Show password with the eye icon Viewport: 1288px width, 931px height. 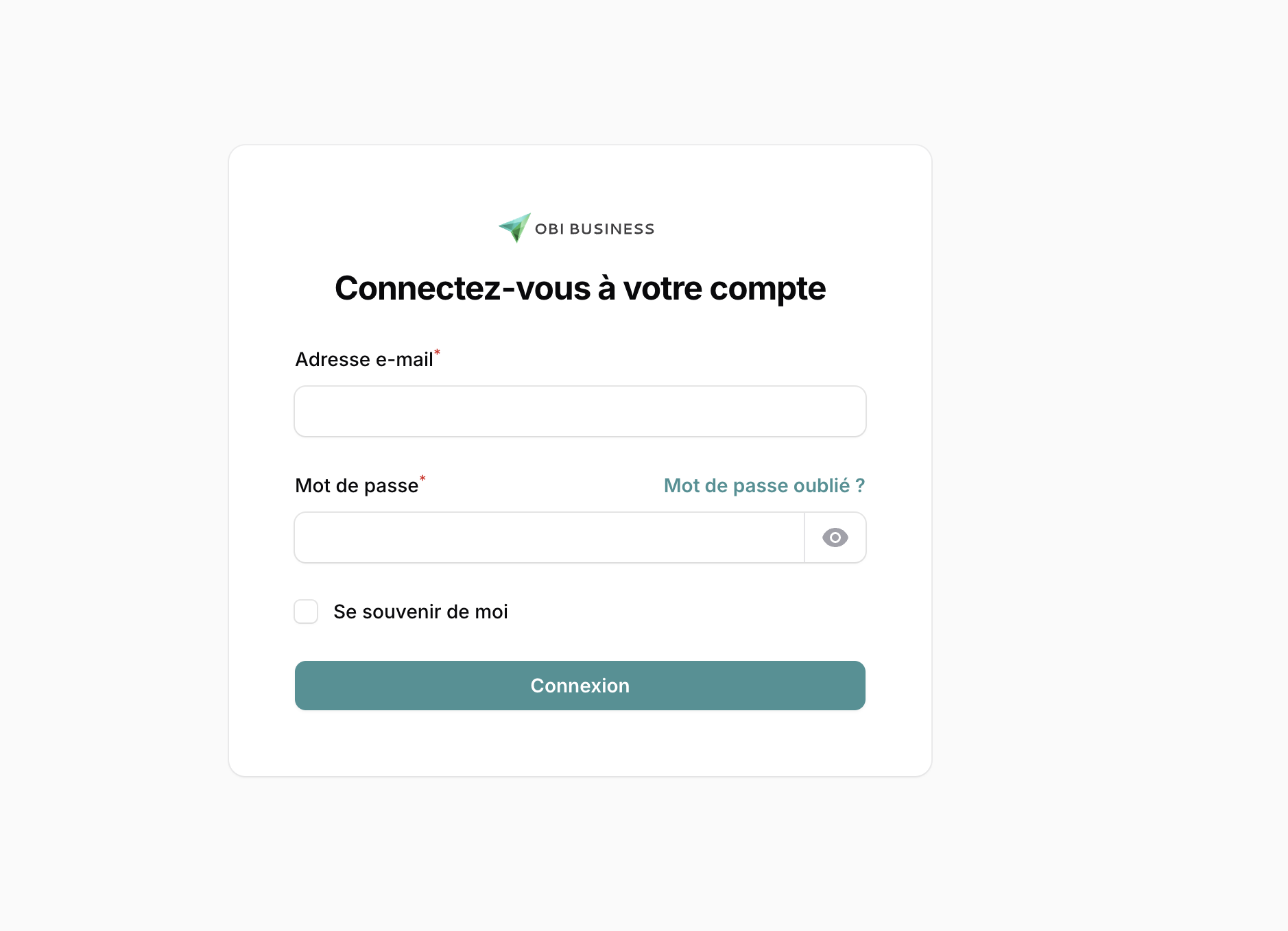(x=835, y=537)
